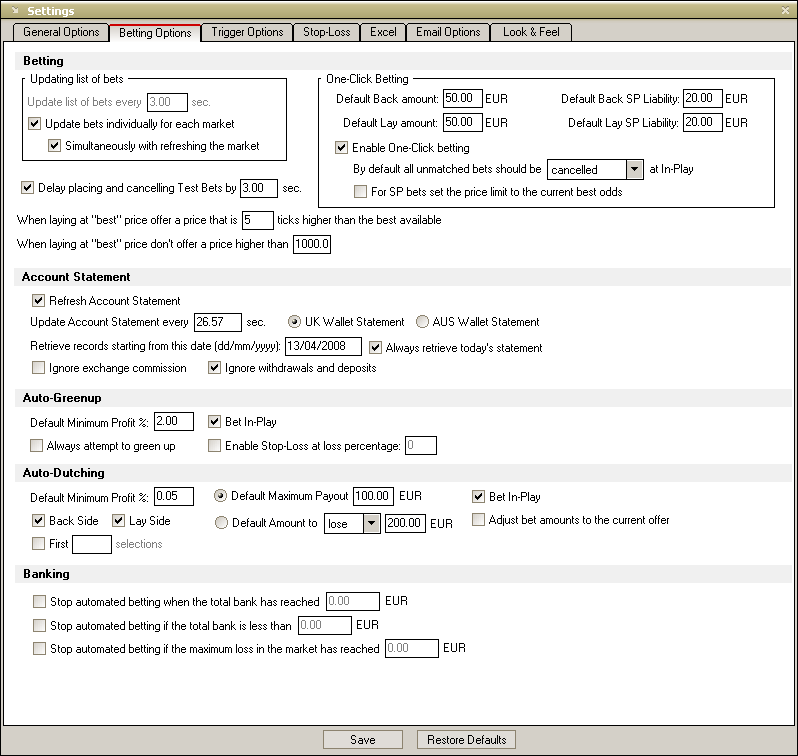Click Default Lay SP Liability field
This screenshot has width=798, height=756.
(702, 122)
